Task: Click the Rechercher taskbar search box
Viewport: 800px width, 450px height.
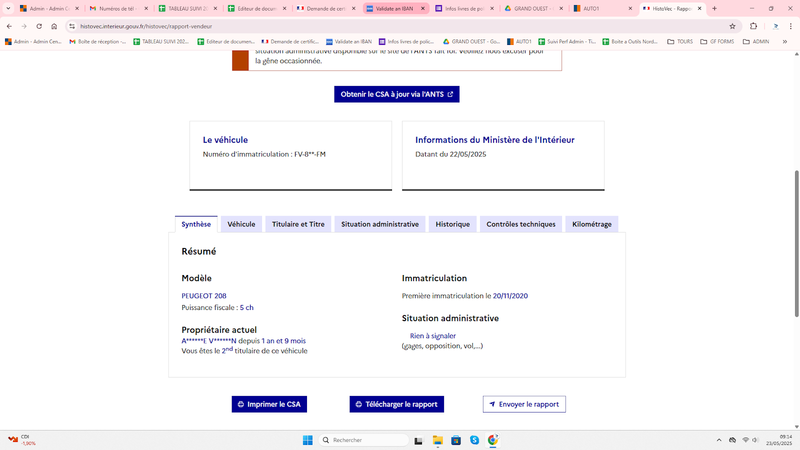Action: click(x=364, y=440)
